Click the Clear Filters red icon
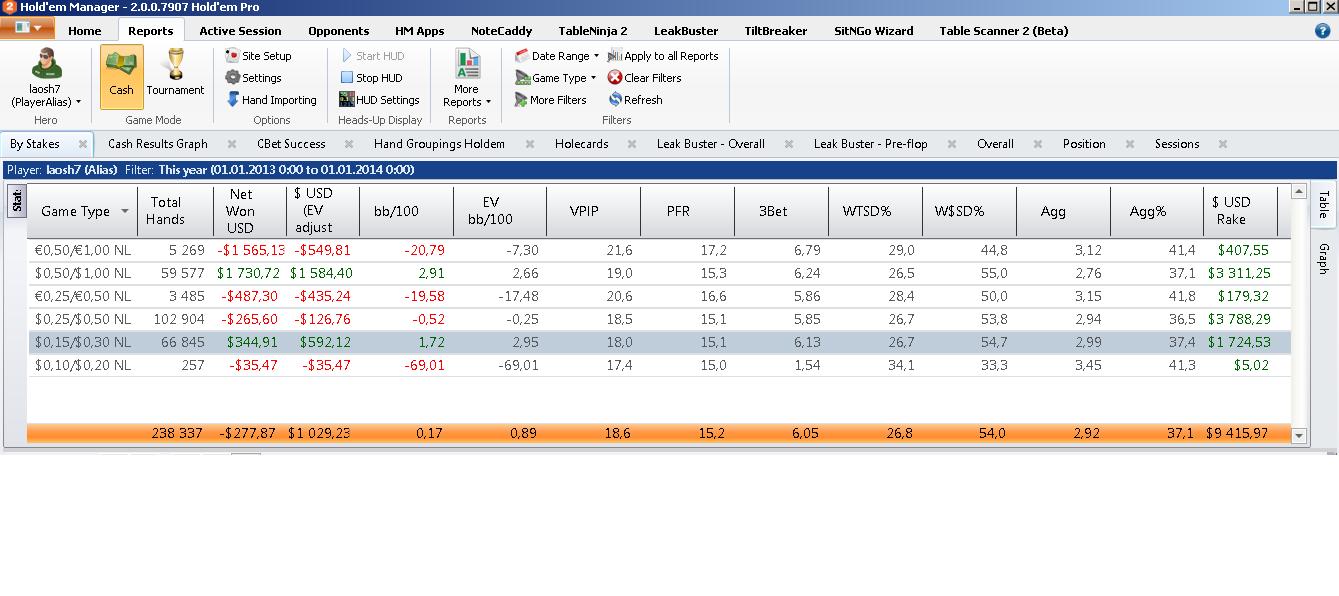Image resolution: width=1339 pixels, height=596 pixels. [x=615, y=78]
